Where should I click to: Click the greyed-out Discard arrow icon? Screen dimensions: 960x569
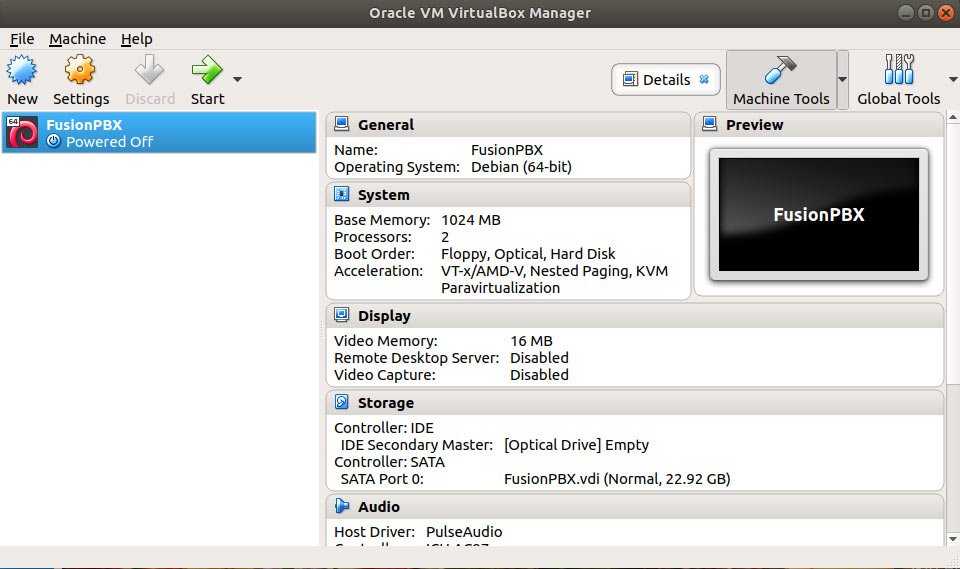(149, 70)
